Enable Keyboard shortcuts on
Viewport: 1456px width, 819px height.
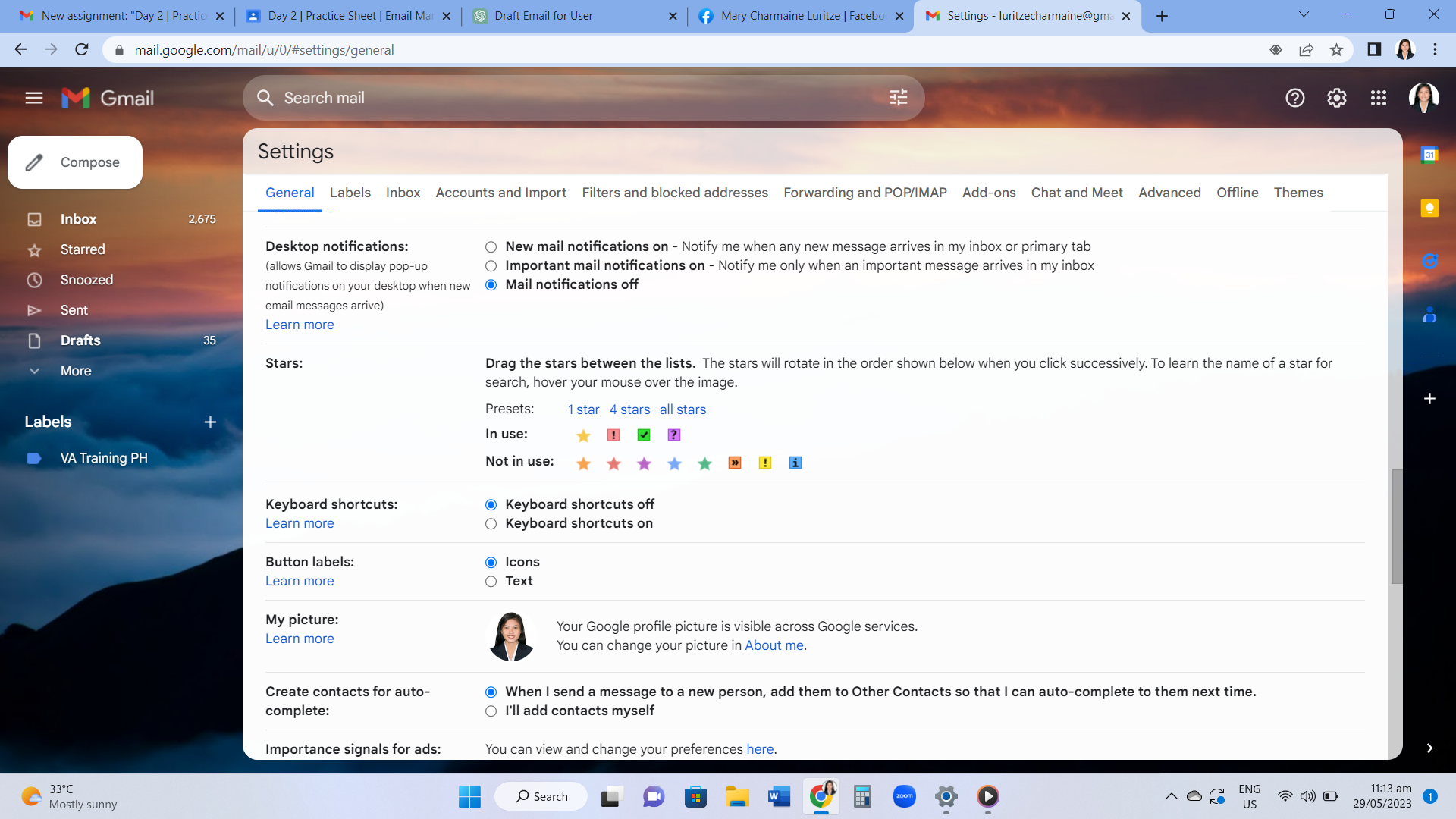491,524
